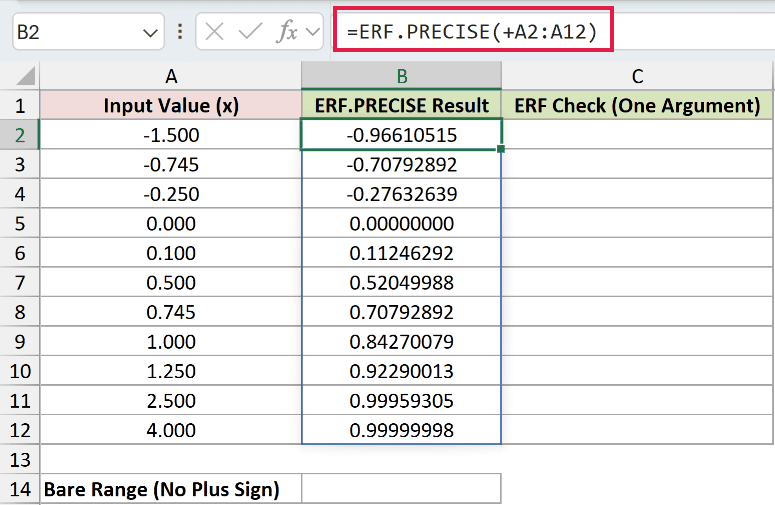Select column B header
Image resolution: width=775 pixels, height=505 pixels.
(x=401, y=76)
